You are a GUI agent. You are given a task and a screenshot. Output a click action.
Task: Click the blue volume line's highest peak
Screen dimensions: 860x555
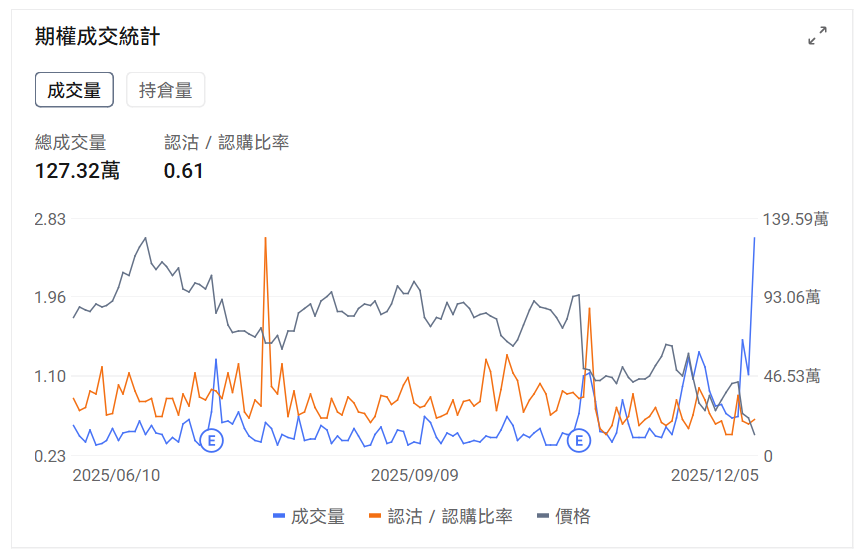[x=754, y=238]
